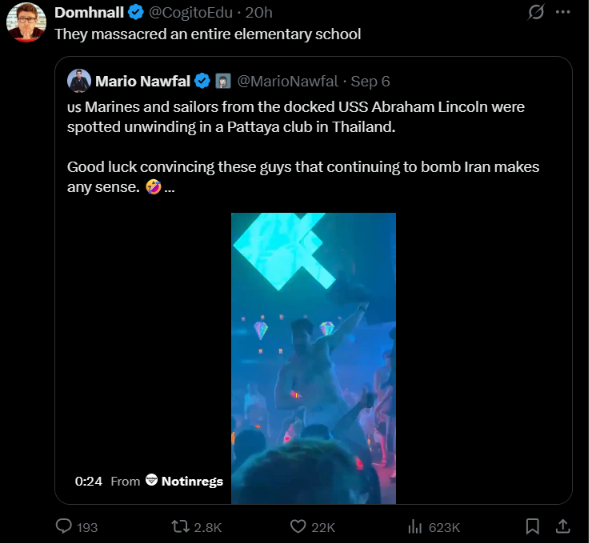Click the Domhnall display name
The height and width of the screenshot is (543, 589).
(89, 12)
